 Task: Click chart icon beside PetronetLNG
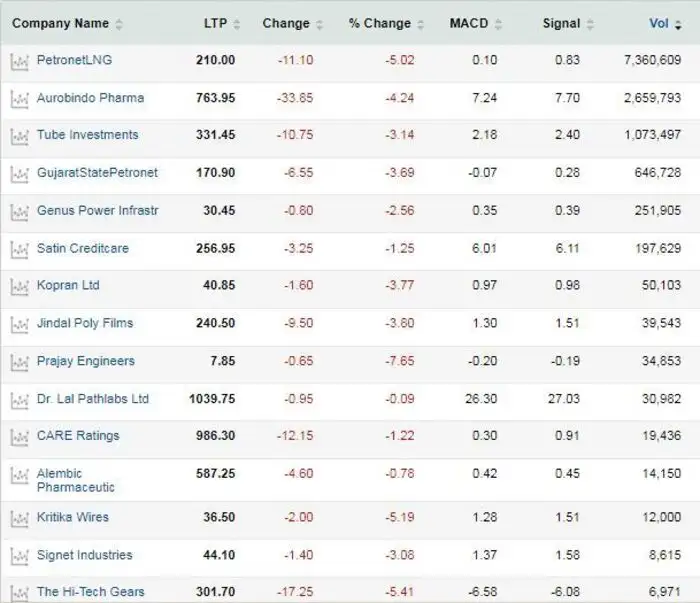pos(19,61)
